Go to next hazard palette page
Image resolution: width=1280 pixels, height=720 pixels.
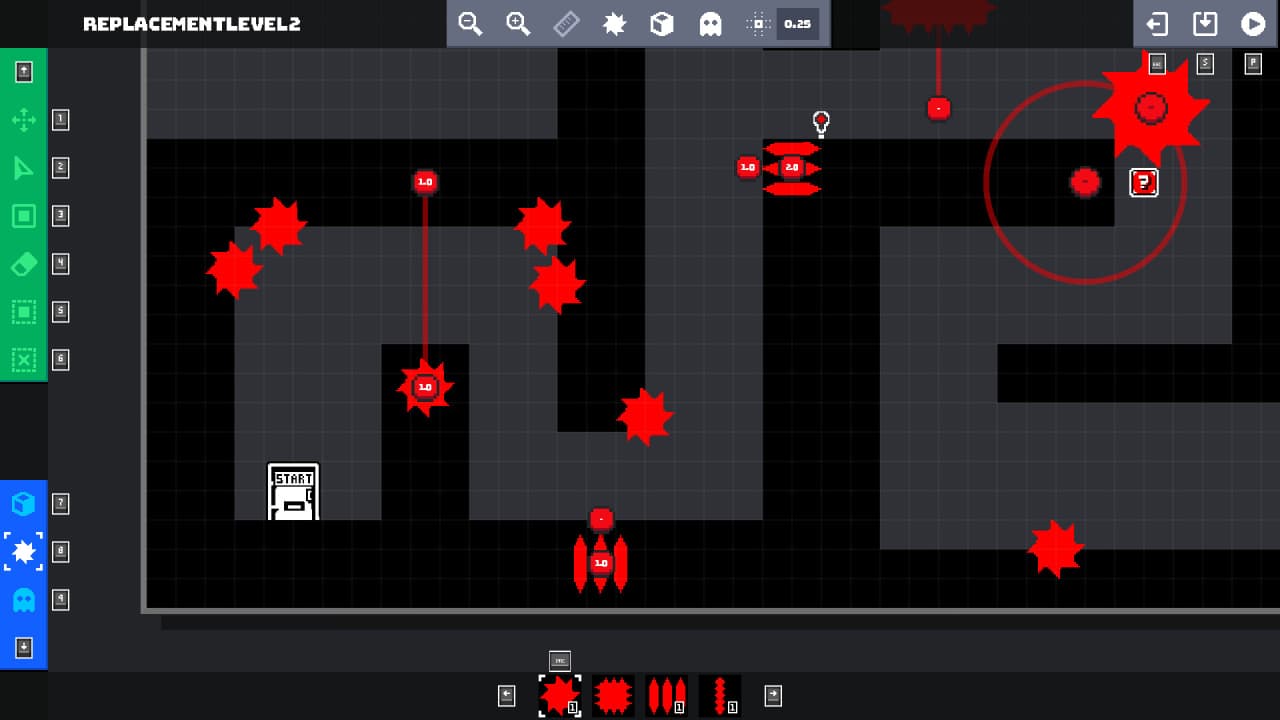[773, 695]
